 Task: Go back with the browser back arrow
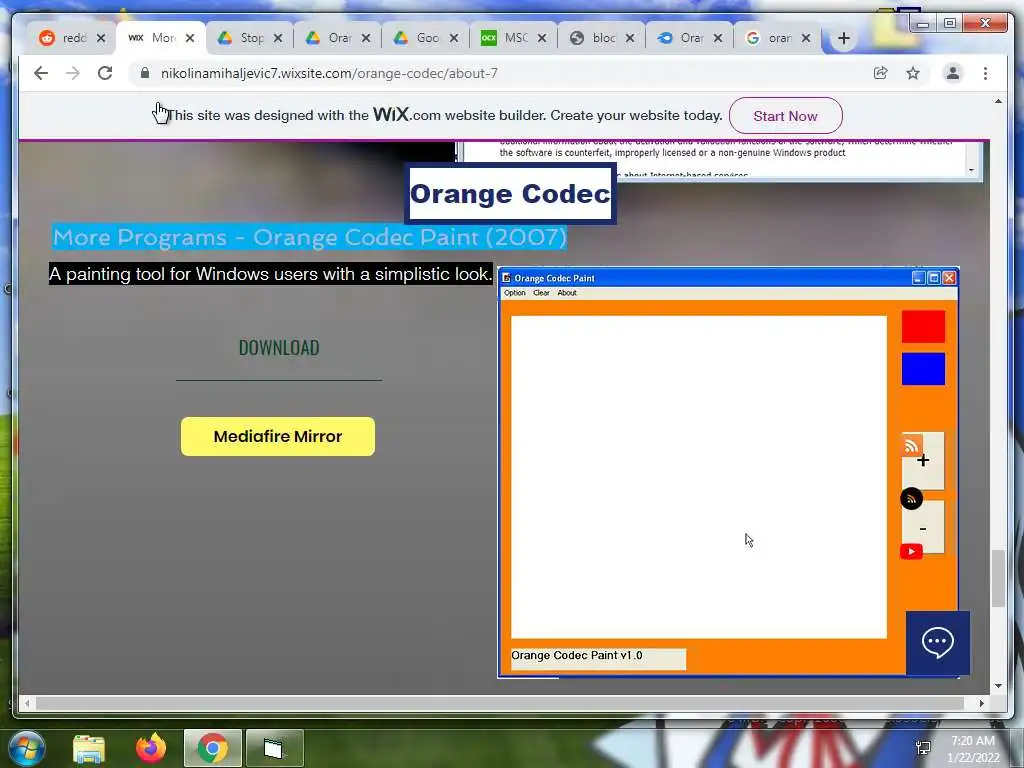coord(41,73)
